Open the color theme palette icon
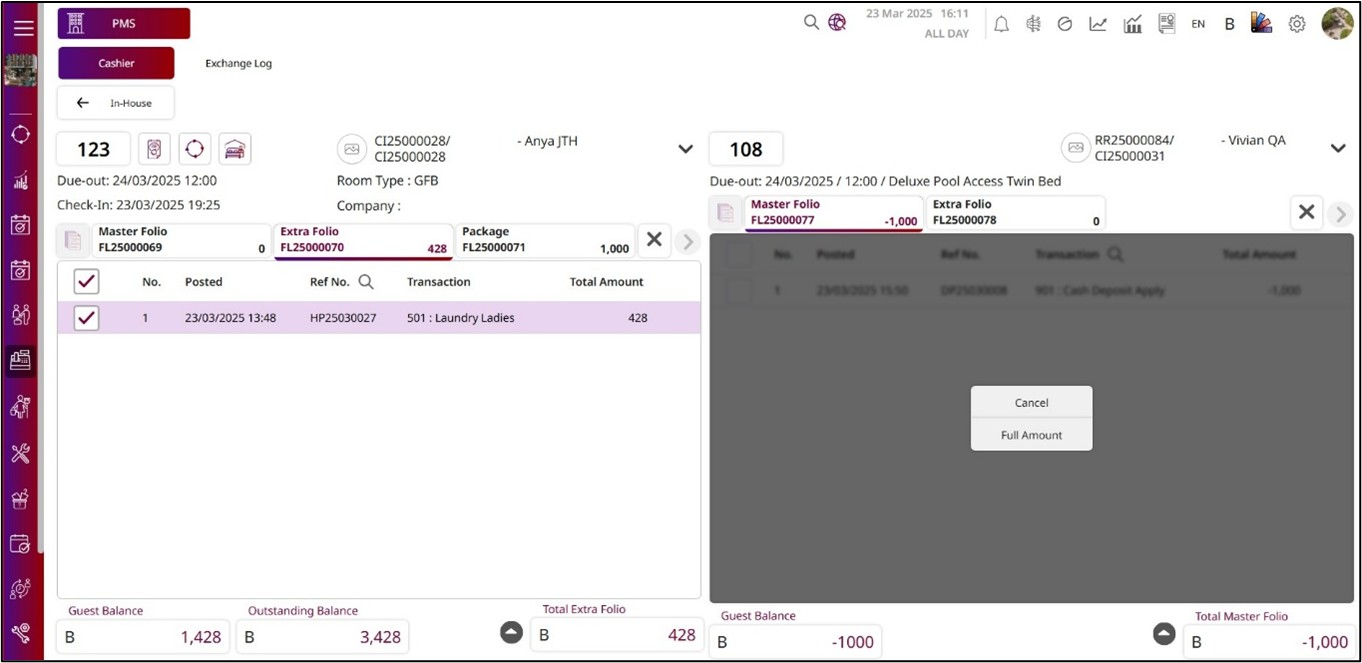The height and width of the screenshot is (663, 1362). pyautogui.click(x=1261, y=23)
